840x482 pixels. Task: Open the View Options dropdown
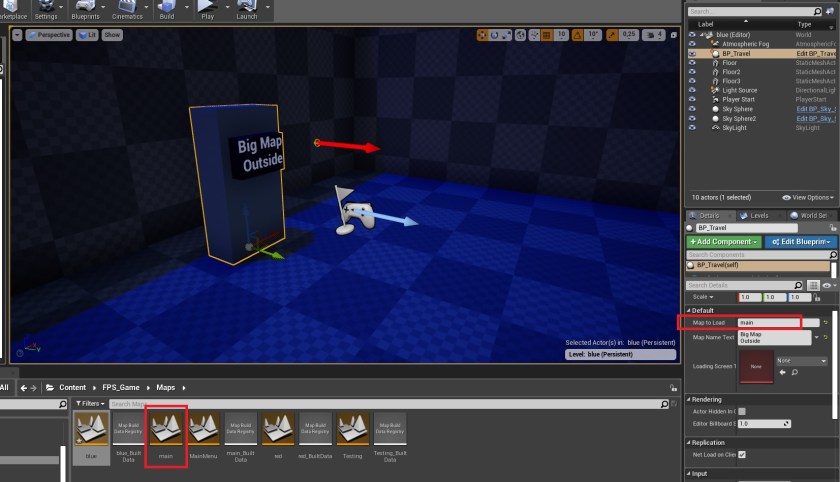[x=808, y=197]
